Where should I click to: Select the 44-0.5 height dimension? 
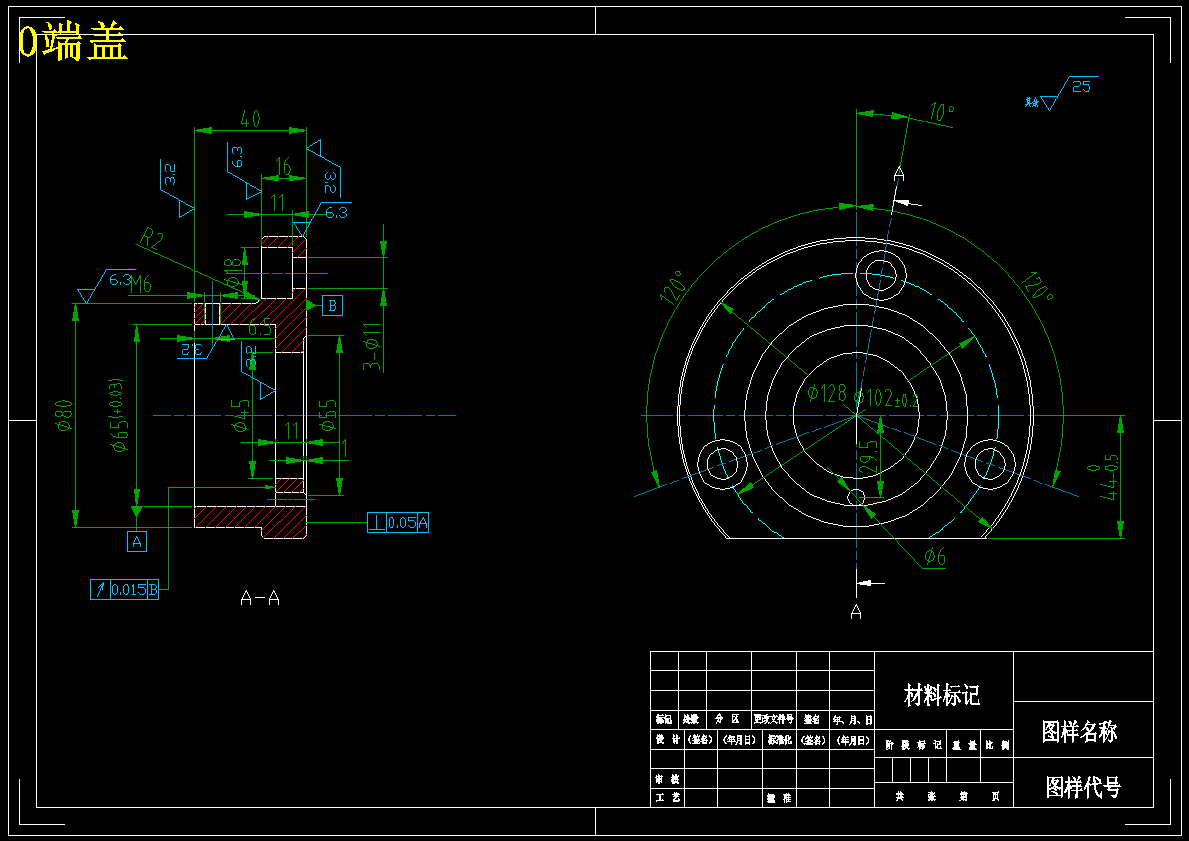[x=1106, y=478]
